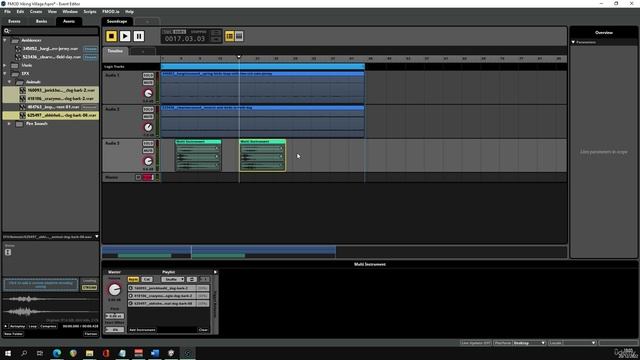This screenshot has height=360, width=640.
Task: Click the loop playlist icon next to Shuffle
Action: coord(191,280)
